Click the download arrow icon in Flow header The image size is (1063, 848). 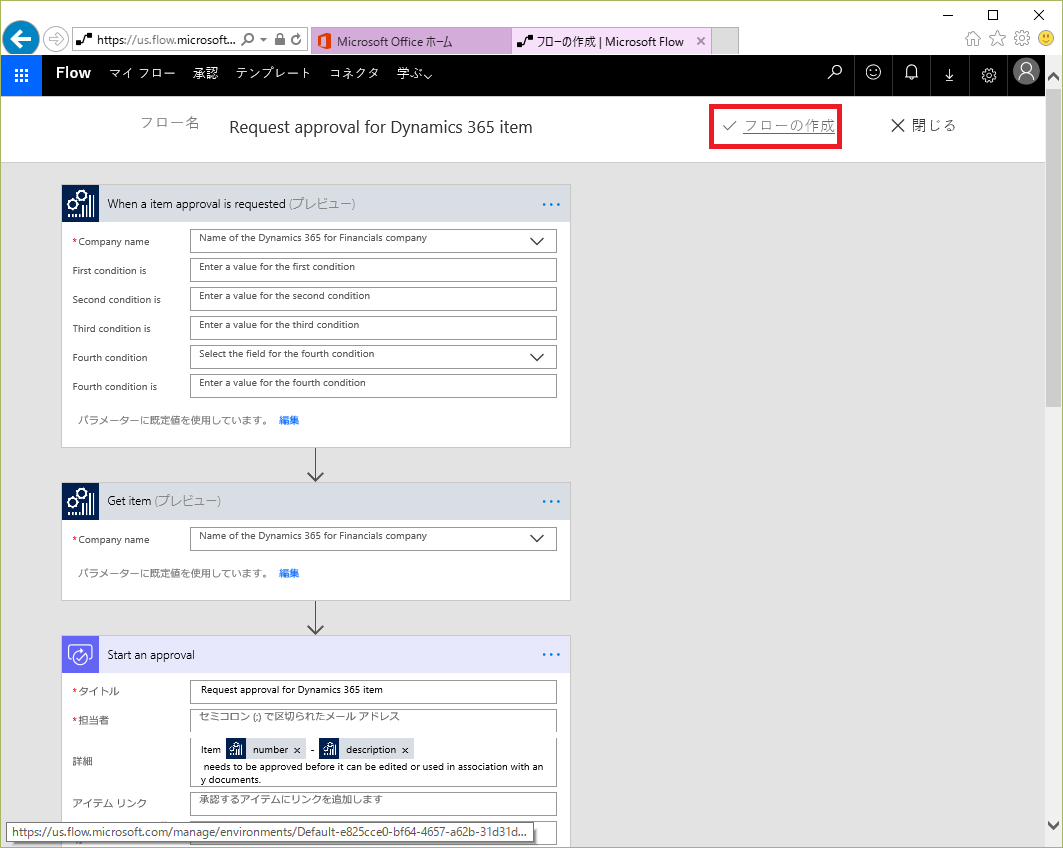(x=949, y=75)
